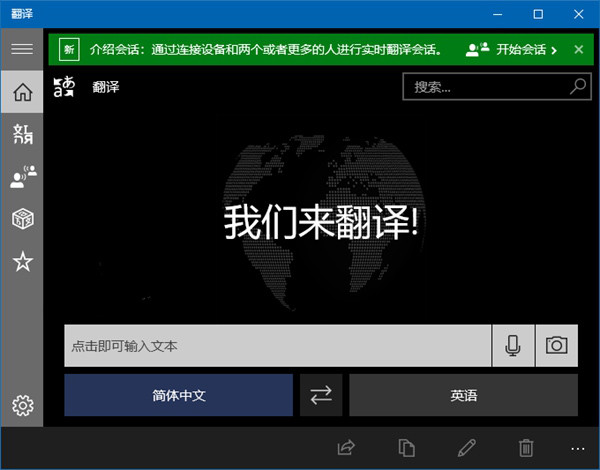Open offline language packs cube icon
The width and height of the screenshot is (600, 470).
[23, 219]
